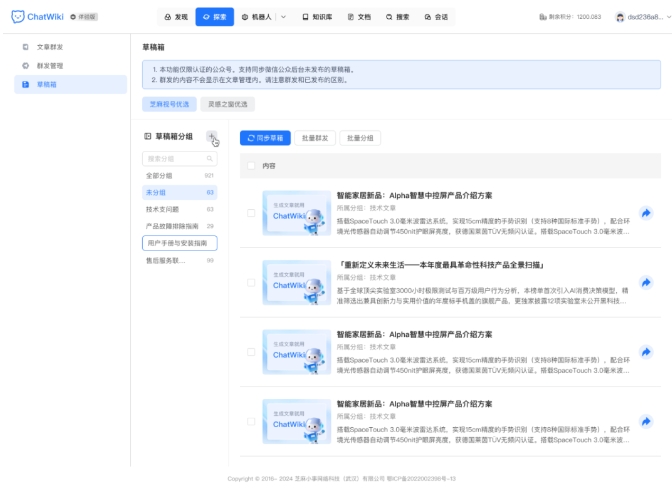Go to the 知识库 navigation item
This screenshot has width=672, height=489.
317,17
